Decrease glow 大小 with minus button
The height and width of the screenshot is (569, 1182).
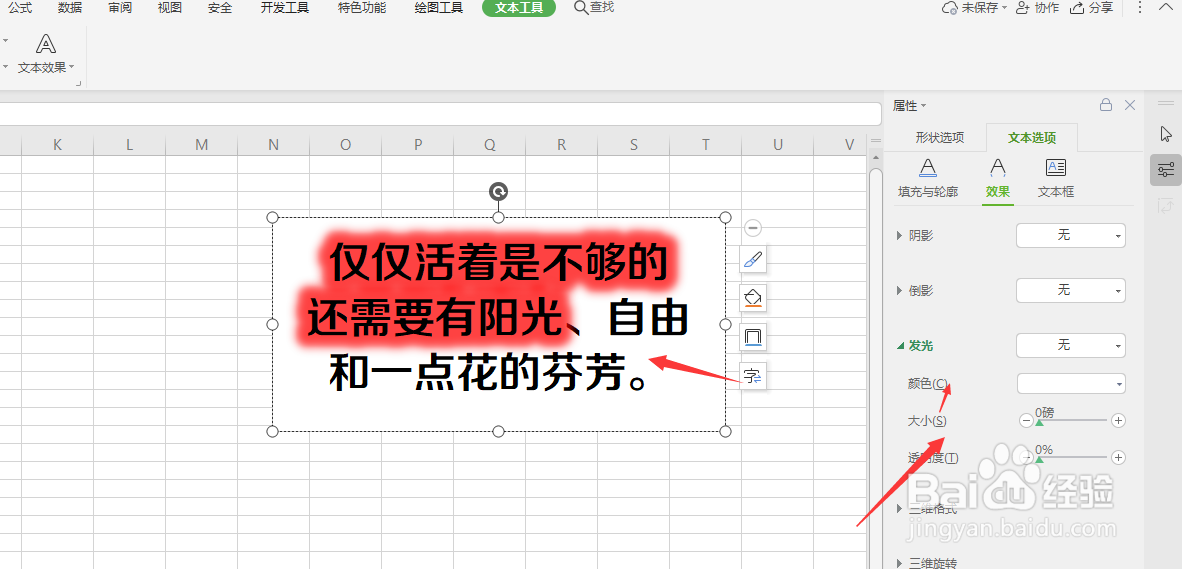pos(1027,421)
